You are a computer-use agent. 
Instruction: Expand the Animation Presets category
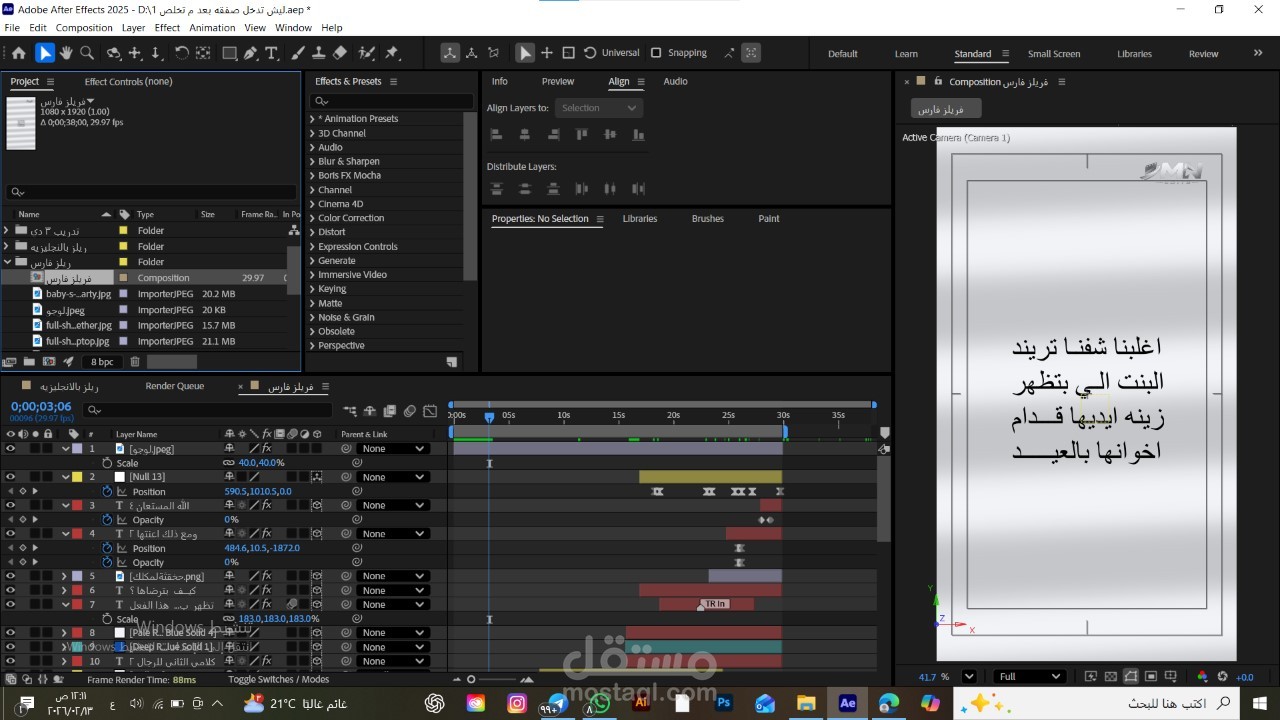(313, 119)
